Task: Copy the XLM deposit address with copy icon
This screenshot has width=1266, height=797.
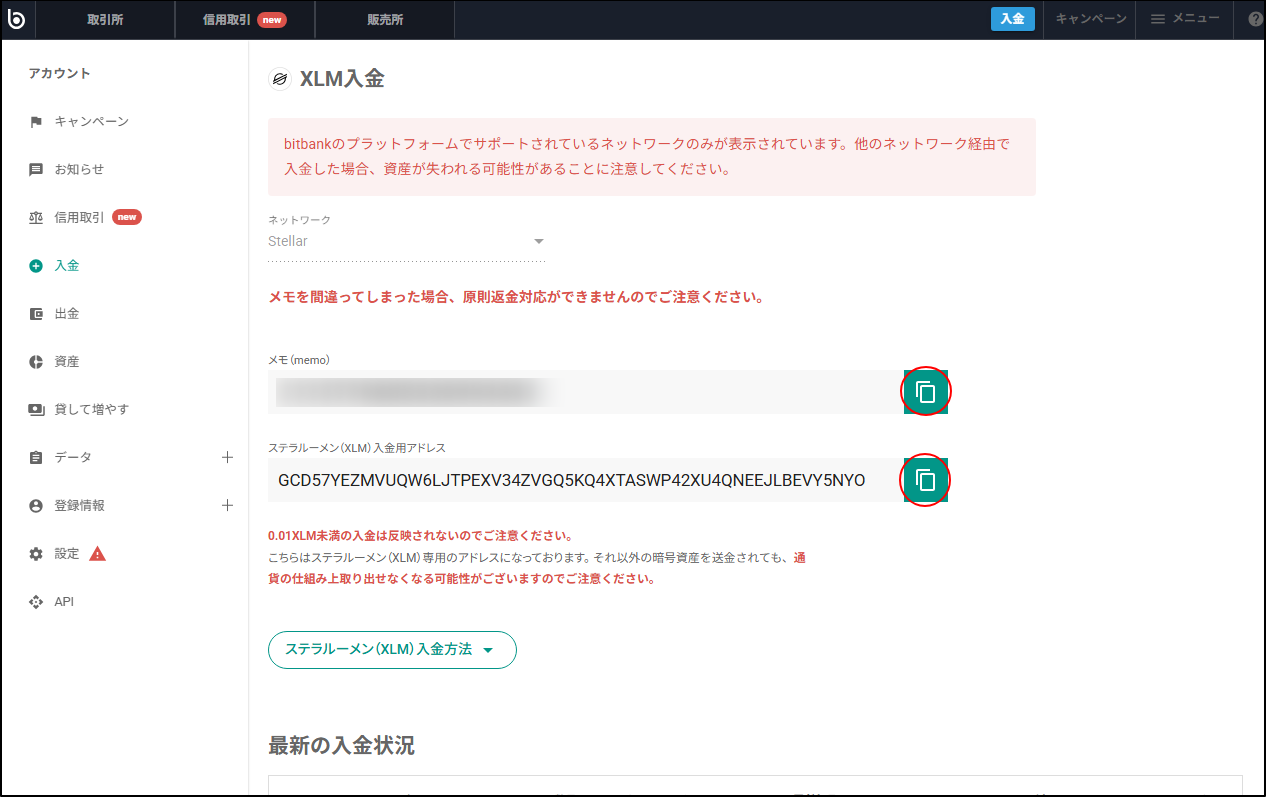Action: [x=925, y=480]
